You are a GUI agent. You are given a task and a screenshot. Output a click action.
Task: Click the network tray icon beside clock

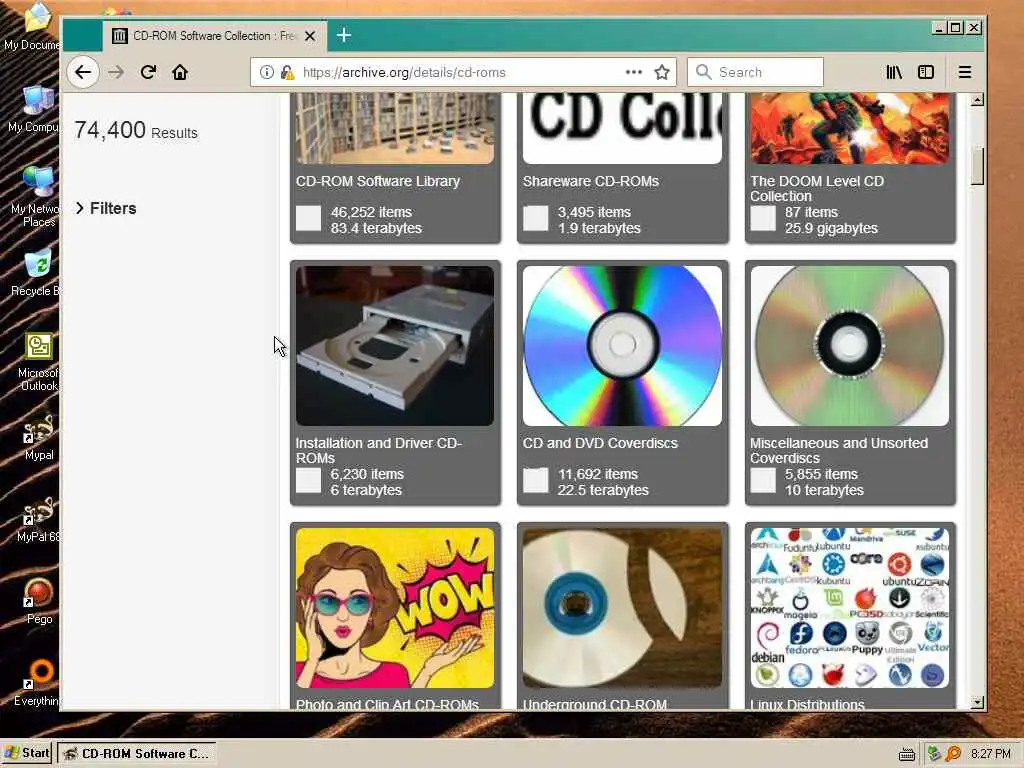click(934, 754)
